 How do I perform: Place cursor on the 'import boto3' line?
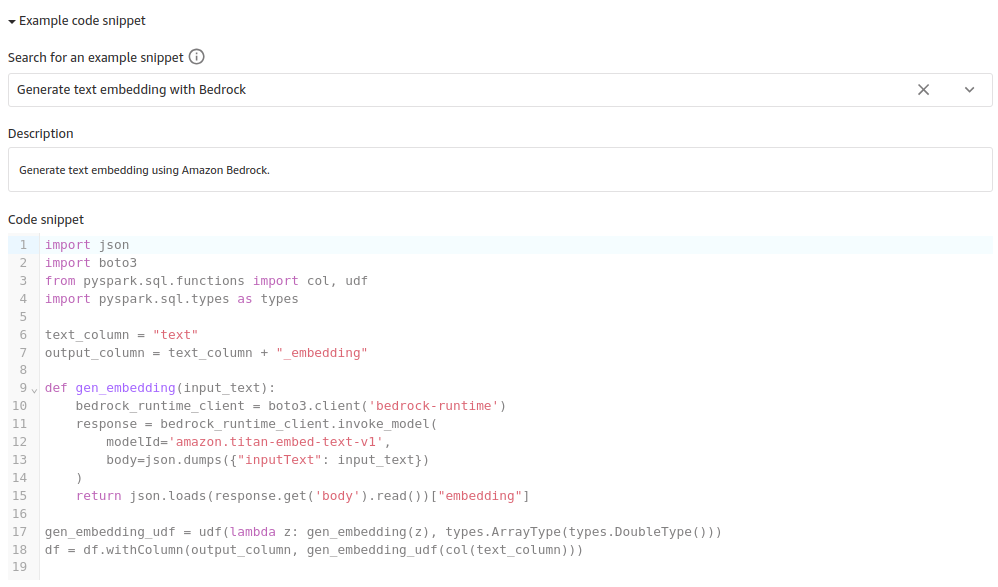point(91,263)
